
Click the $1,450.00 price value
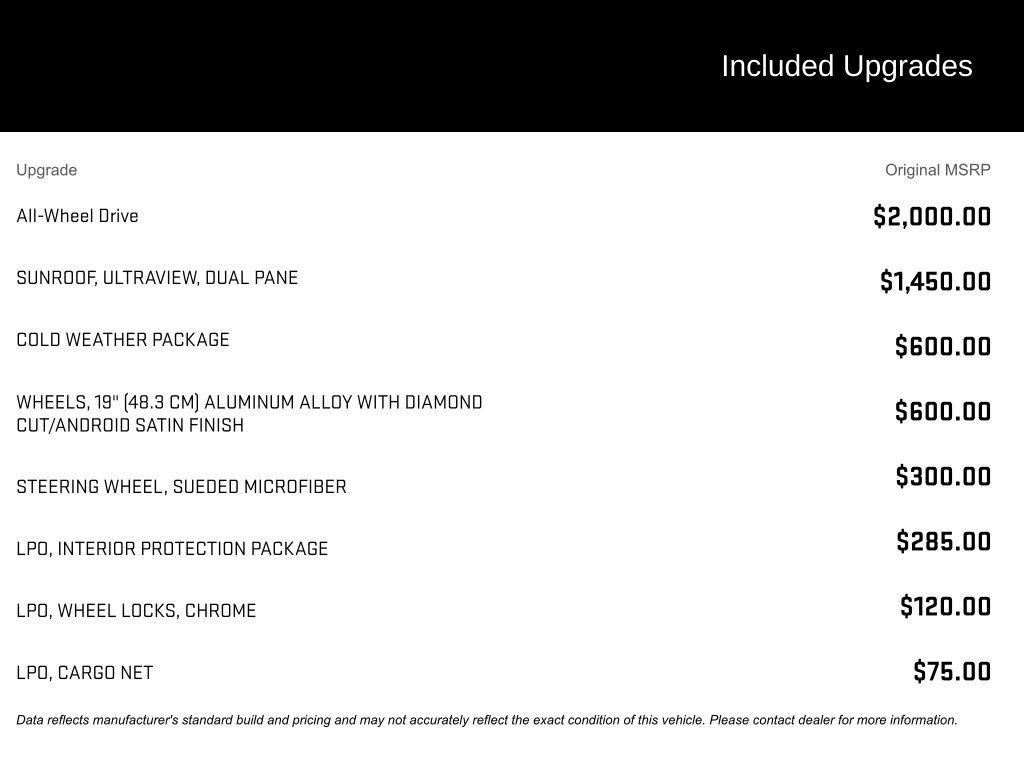point(935,281)
